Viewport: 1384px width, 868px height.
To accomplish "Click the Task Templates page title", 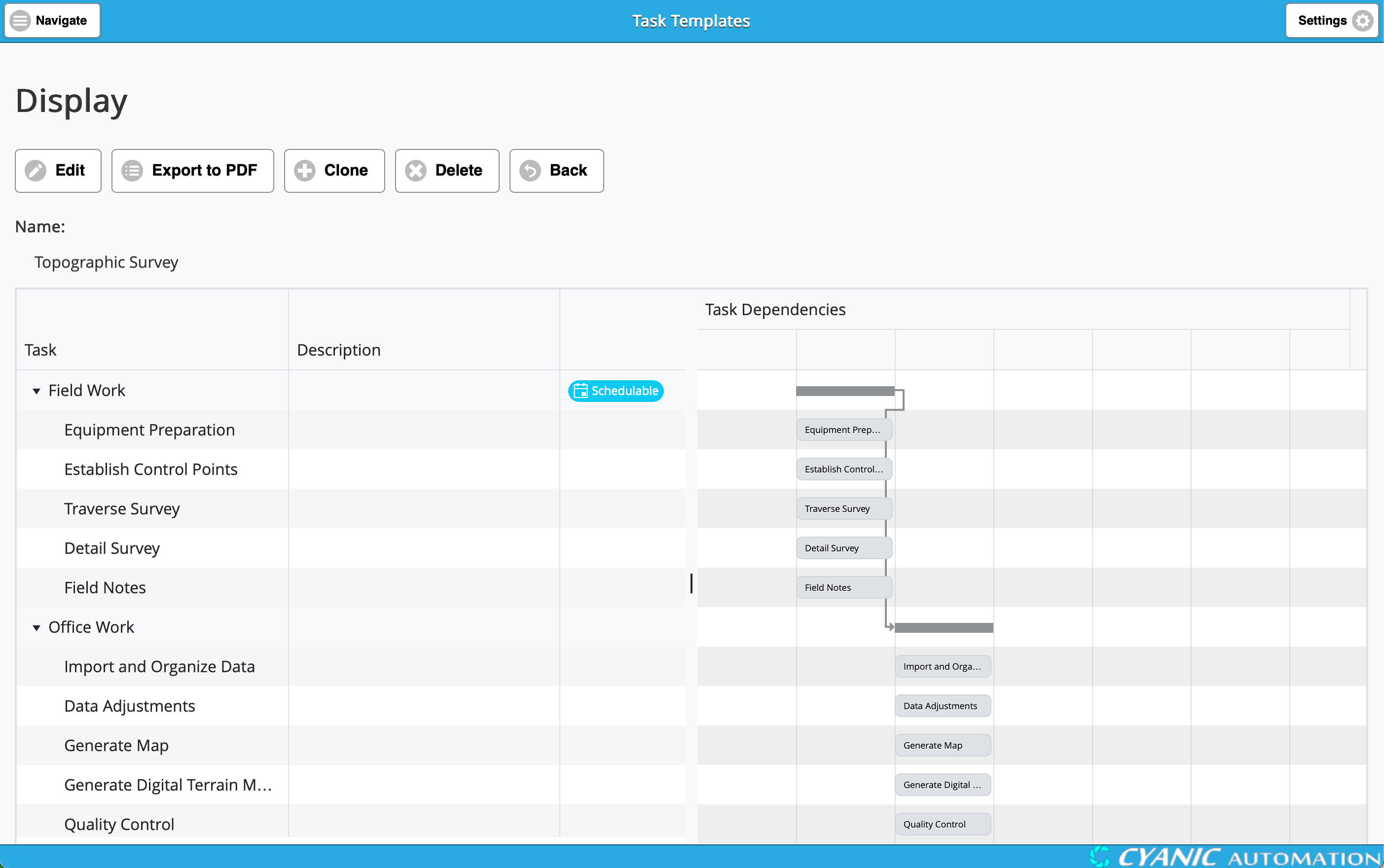I will pyautogui.click(x=691, y=21).
